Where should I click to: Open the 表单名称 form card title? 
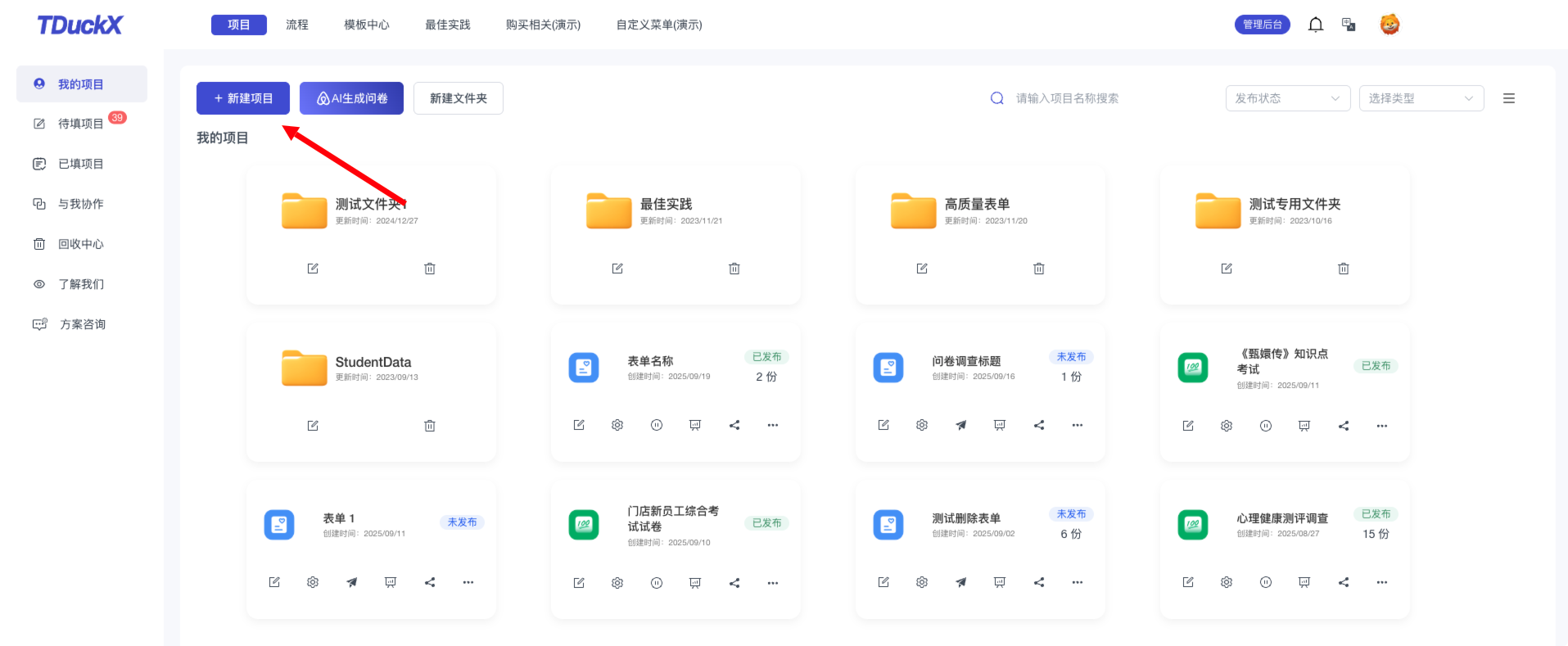(651, 361)
